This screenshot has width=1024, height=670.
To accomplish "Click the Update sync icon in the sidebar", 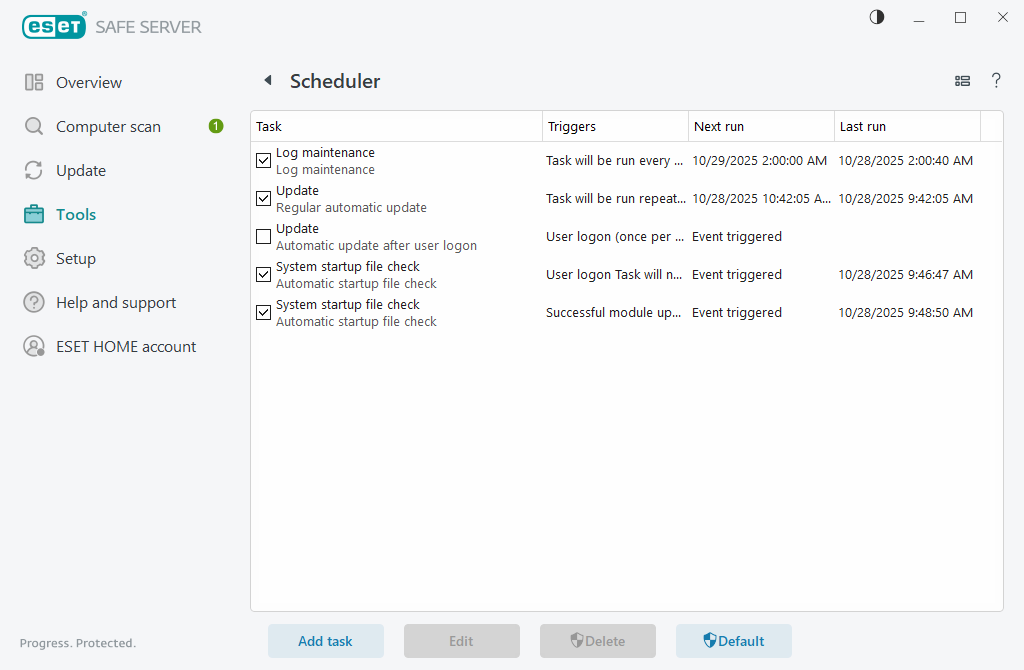I will tap(33, 170).
